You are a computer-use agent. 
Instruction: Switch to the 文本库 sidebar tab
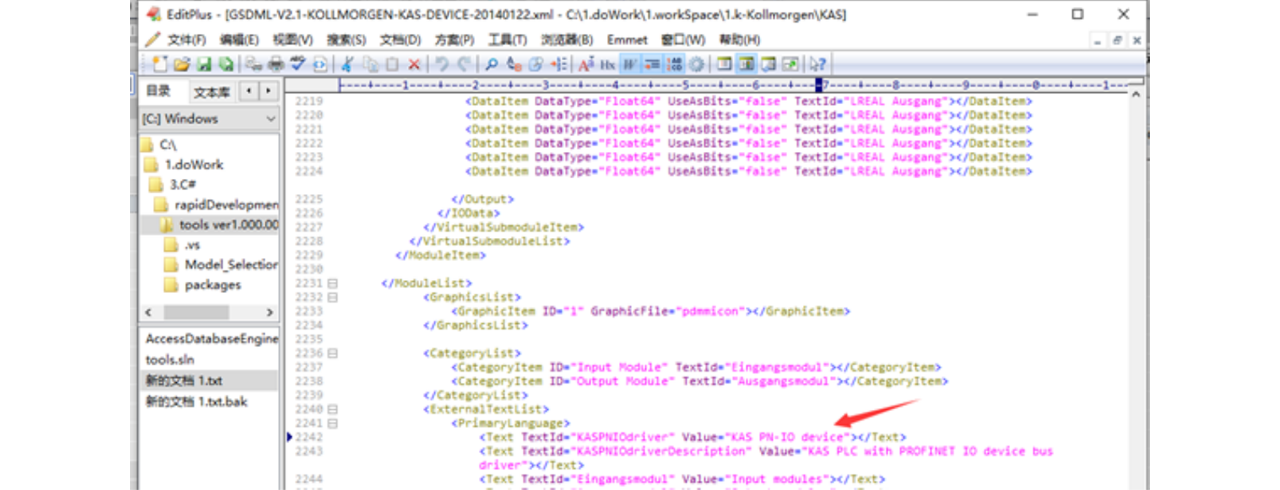click(211, 92)
